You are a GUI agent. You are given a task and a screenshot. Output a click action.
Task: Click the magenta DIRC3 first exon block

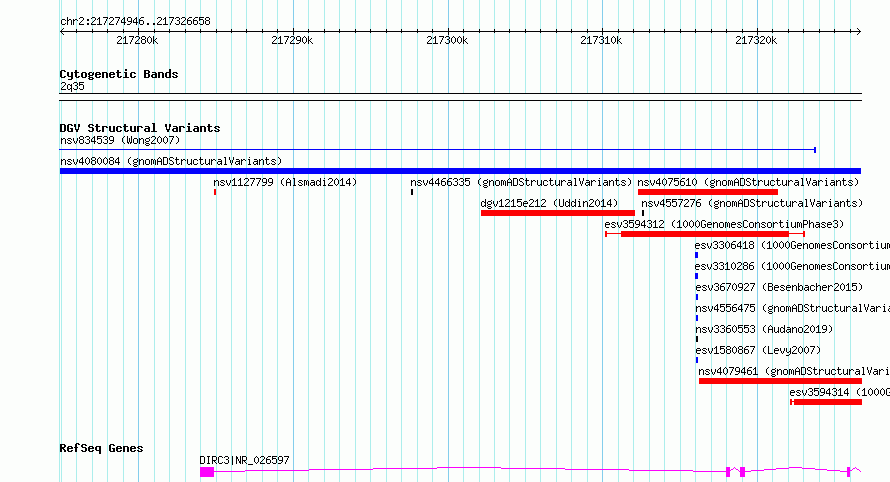coord(207,472)
